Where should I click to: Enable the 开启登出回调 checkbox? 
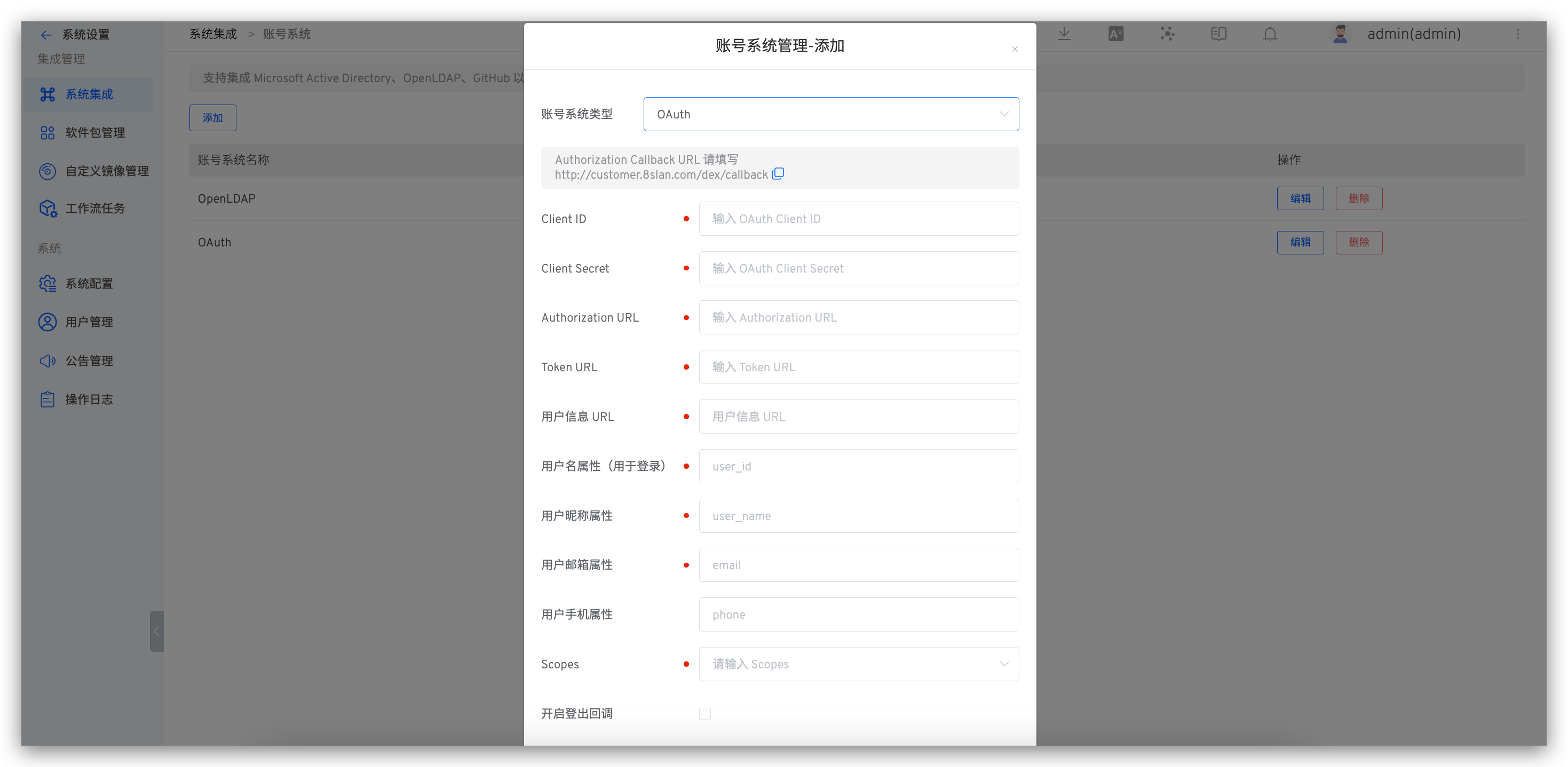tap(705, 714)
